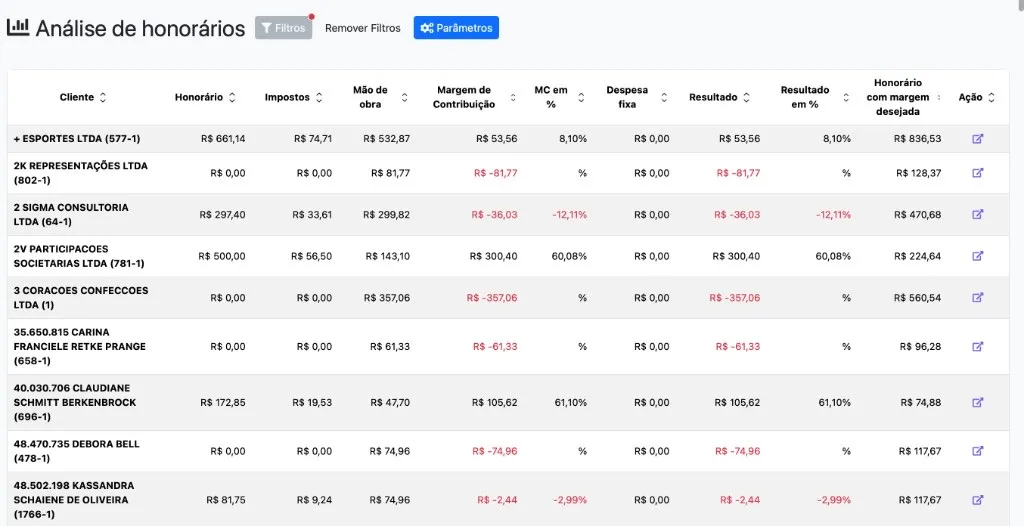Open action icon for 2K REPRESENTAÇÕES LTDA
Viewport: 1024px width, 526px height.
[978, 173]
